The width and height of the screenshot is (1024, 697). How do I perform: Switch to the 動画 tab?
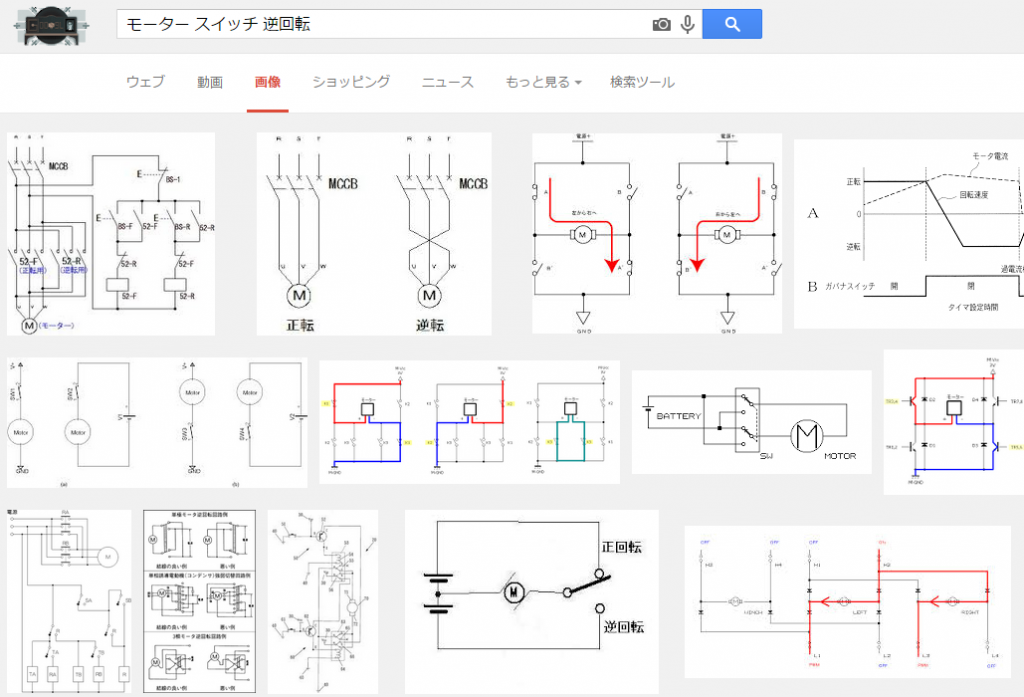click(x=210, y=82)
